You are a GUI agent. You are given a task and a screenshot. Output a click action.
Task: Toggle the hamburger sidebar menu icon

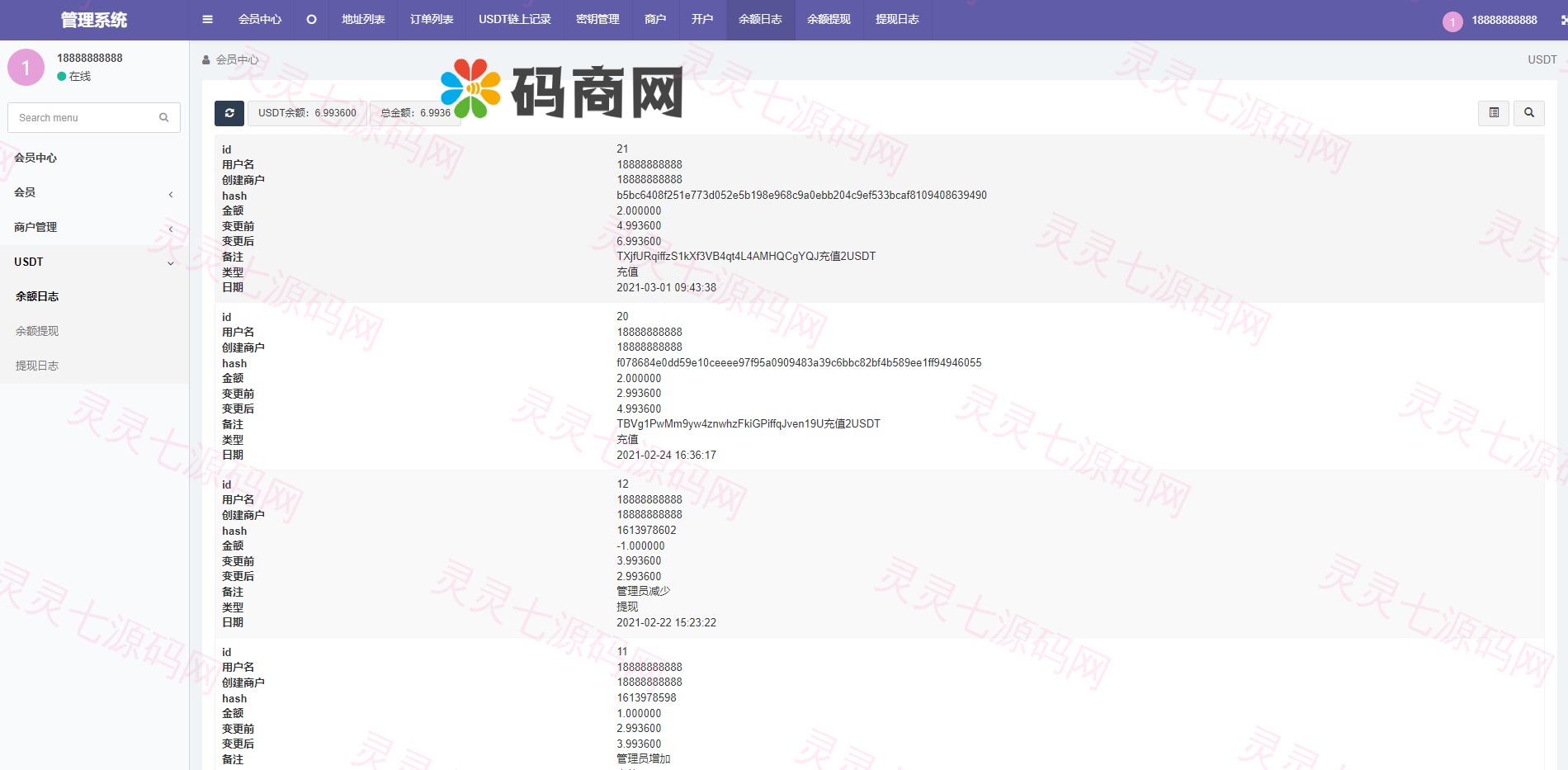coord(207,20)
